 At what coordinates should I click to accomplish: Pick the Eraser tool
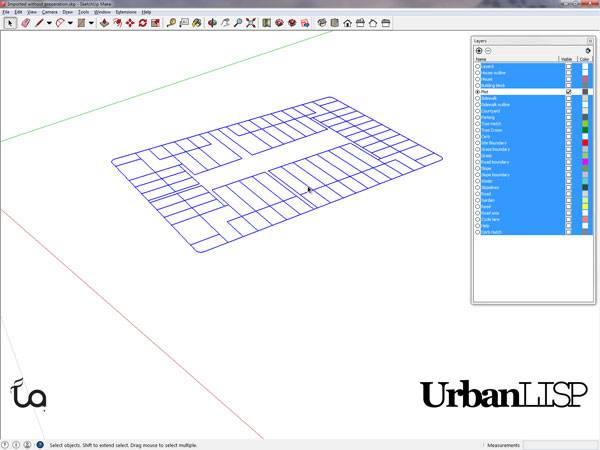tap(27, 22)
